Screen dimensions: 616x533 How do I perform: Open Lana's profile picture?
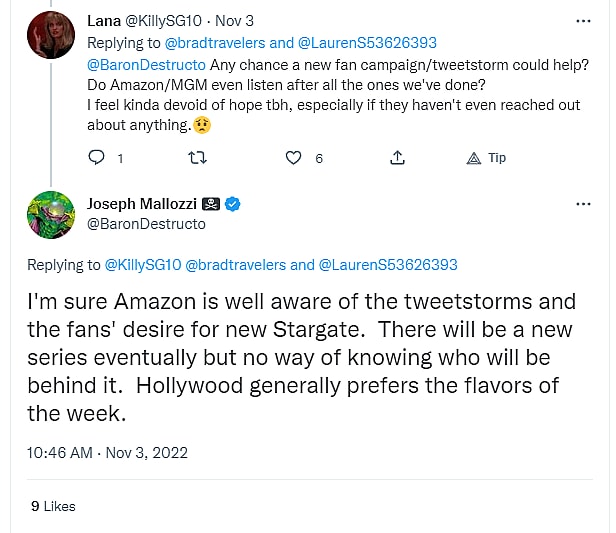coord(51,35)
